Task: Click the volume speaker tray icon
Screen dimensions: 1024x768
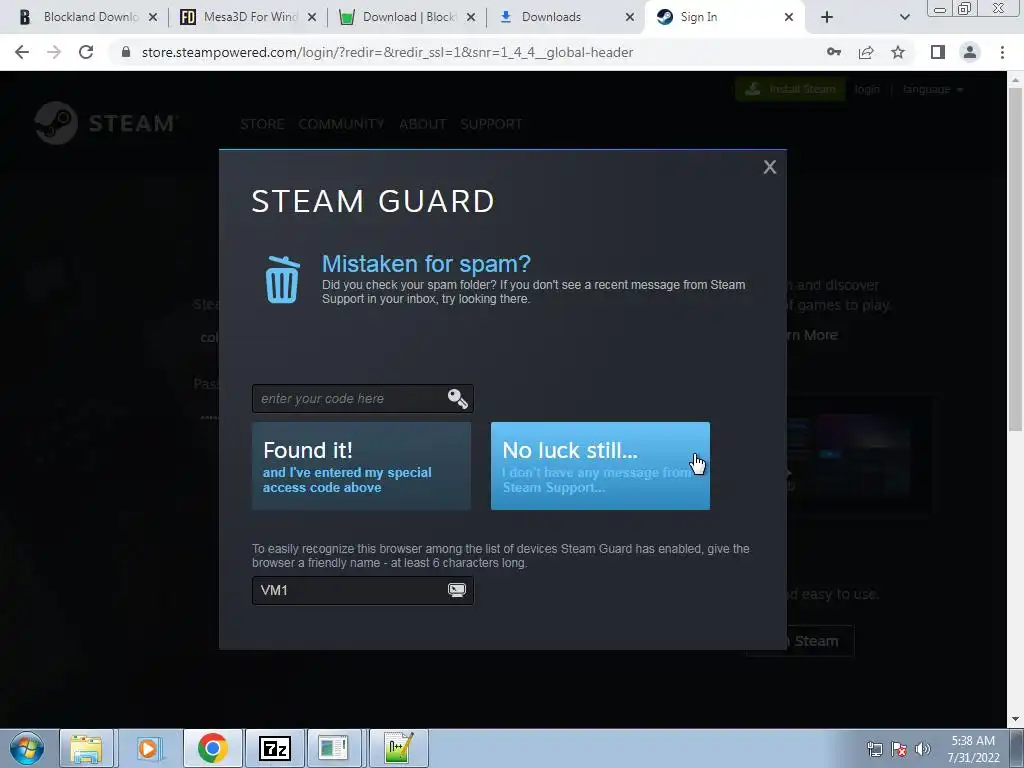Action: point(923,749)
